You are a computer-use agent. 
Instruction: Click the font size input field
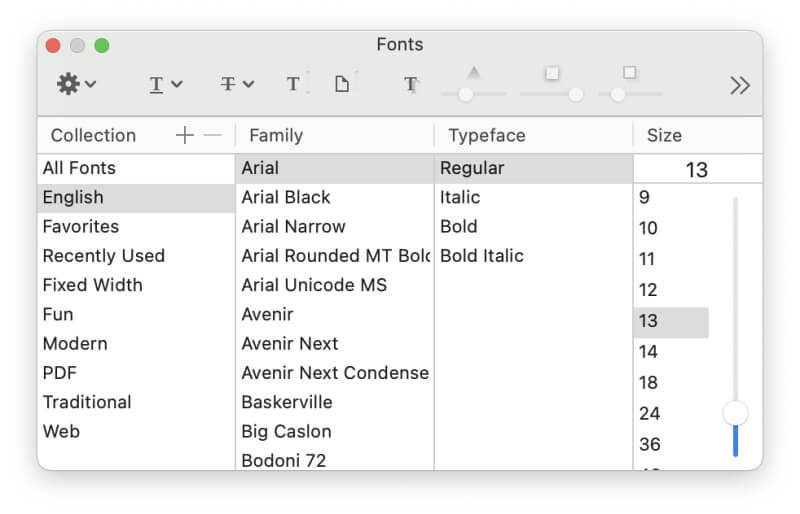point(697,169)
